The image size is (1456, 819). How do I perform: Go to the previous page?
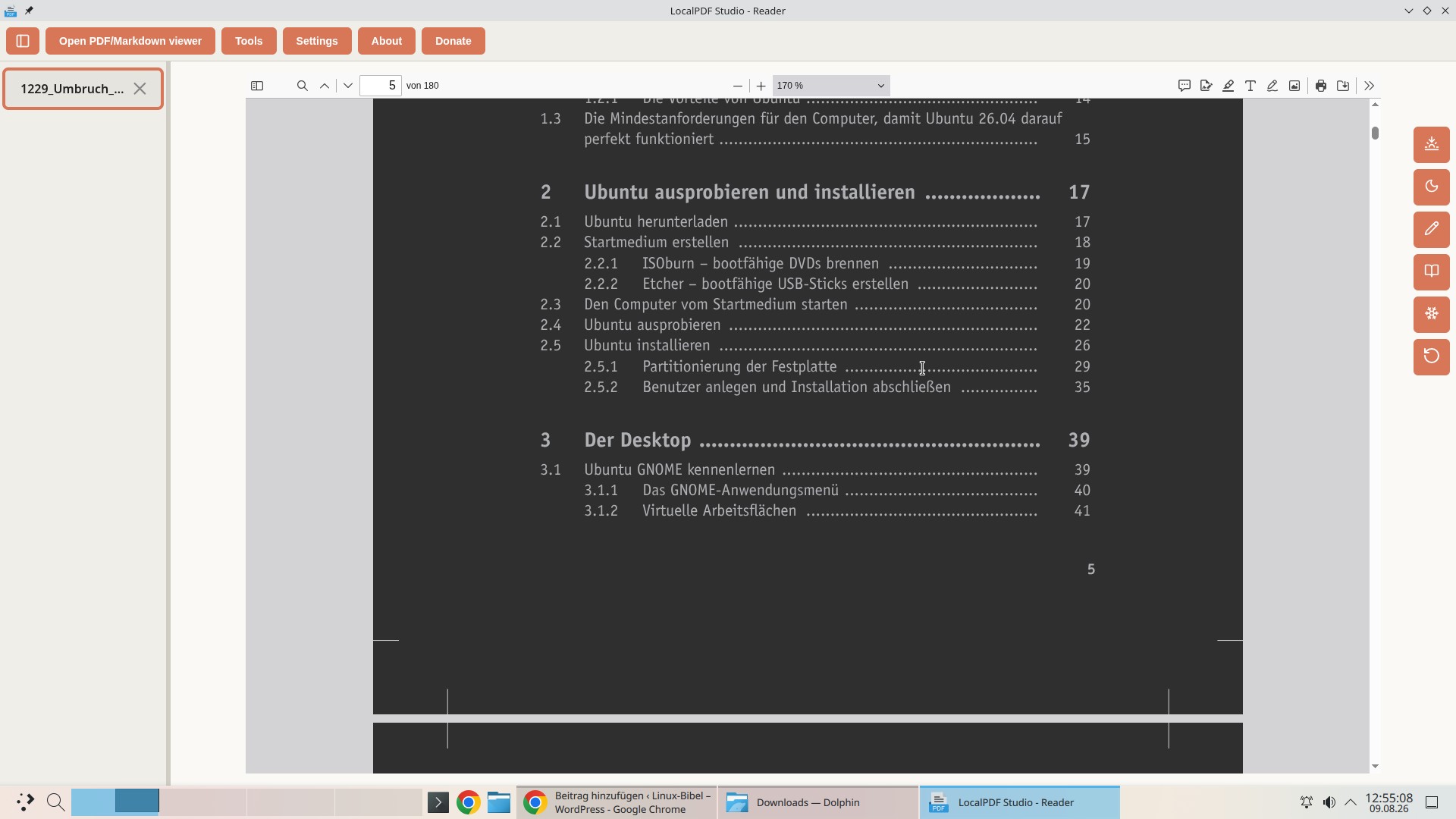pyautogui.click(x=325, y=86)
